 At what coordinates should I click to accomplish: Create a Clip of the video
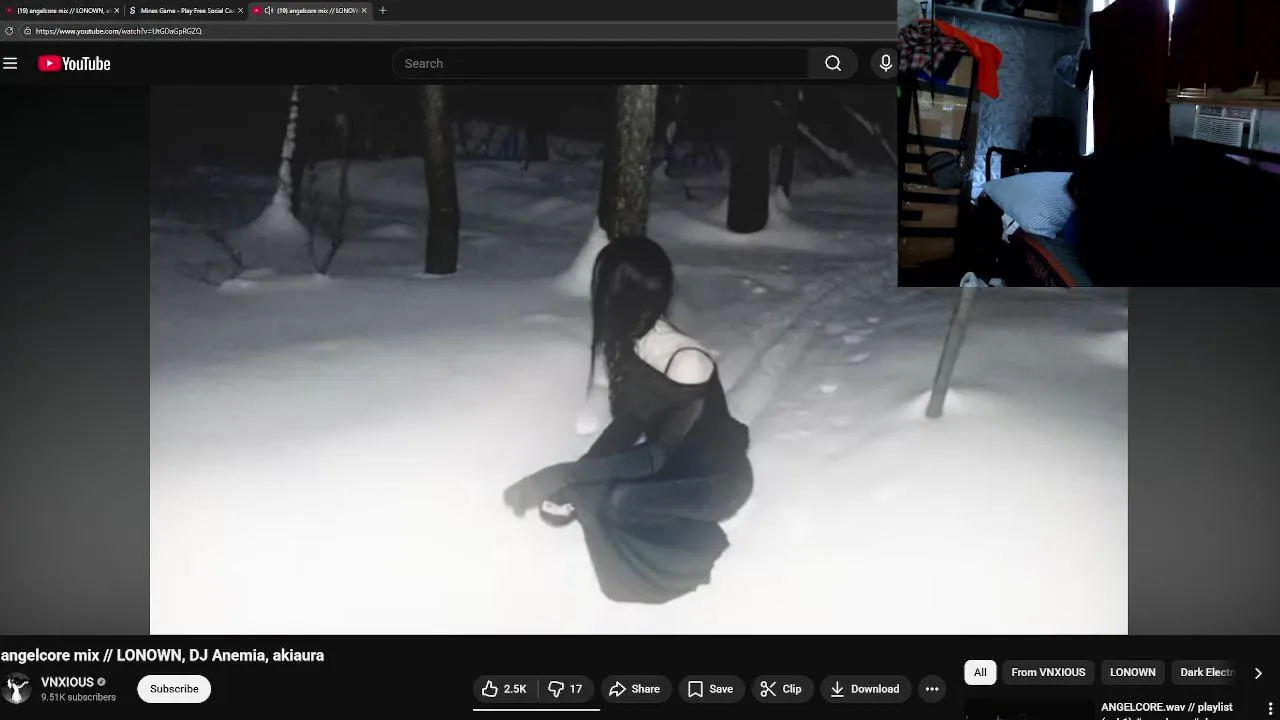pyautogui.click(x=781, y=689)
